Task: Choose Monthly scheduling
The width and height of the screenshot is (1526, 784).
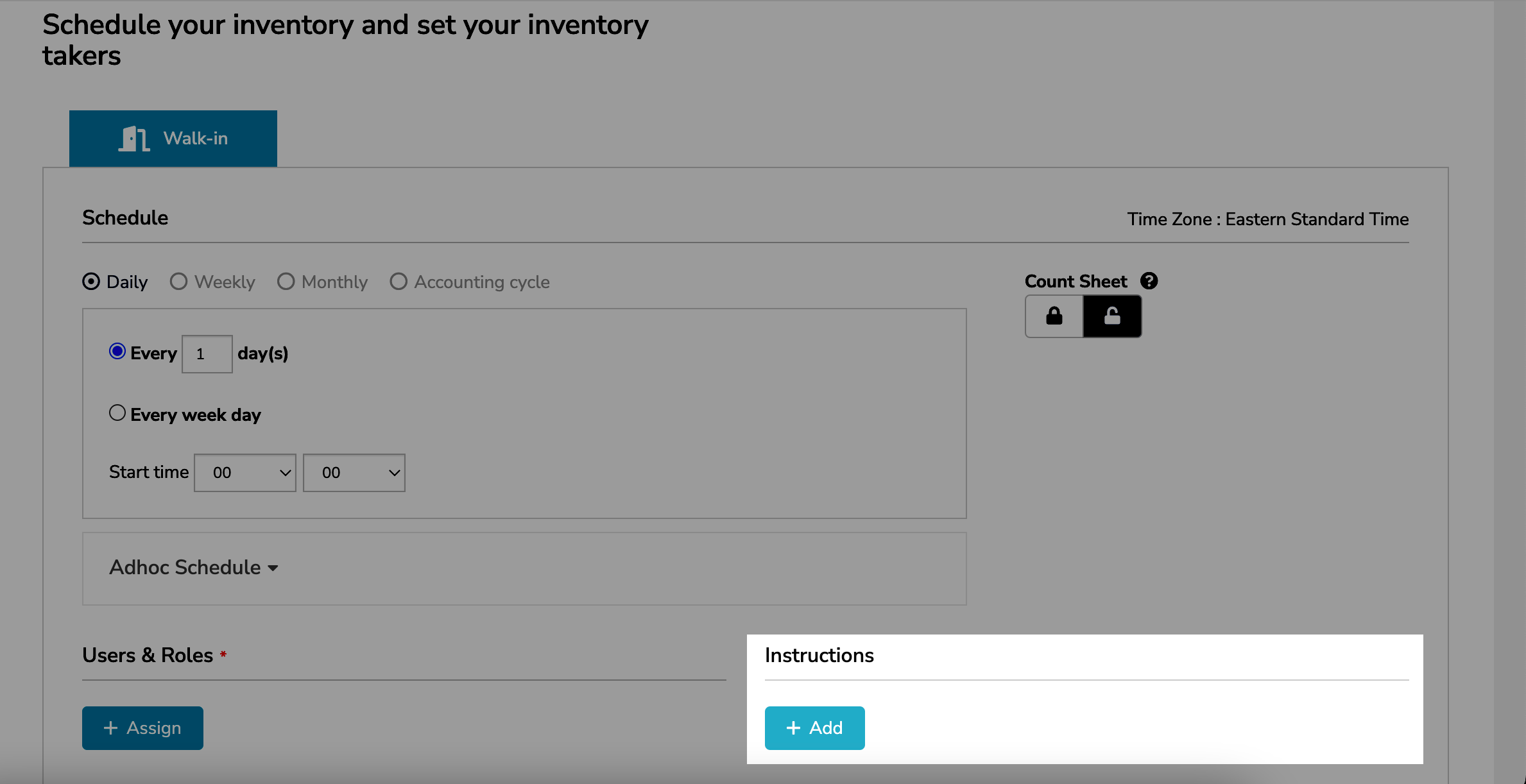Action: pyautogui.click(x=286, y=281)
